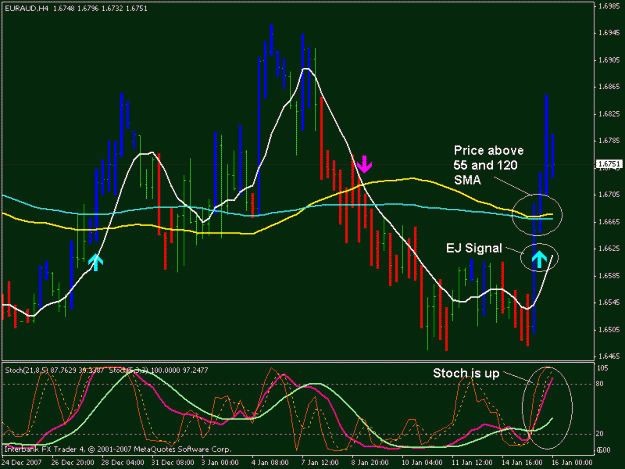The width and height of the screenshot is (625, 469).
Task: Click price axis level 1.6905
Action: coord(609,60)
